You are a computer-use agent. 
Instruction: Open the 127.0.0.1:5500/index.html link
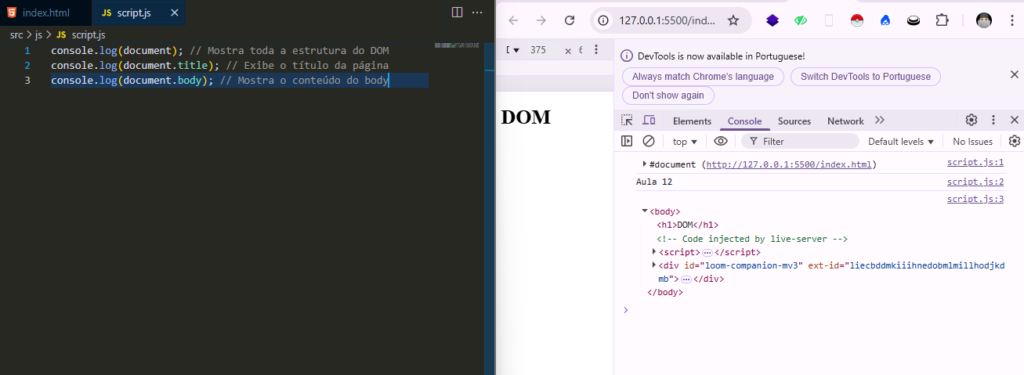[x=789, y=164]
